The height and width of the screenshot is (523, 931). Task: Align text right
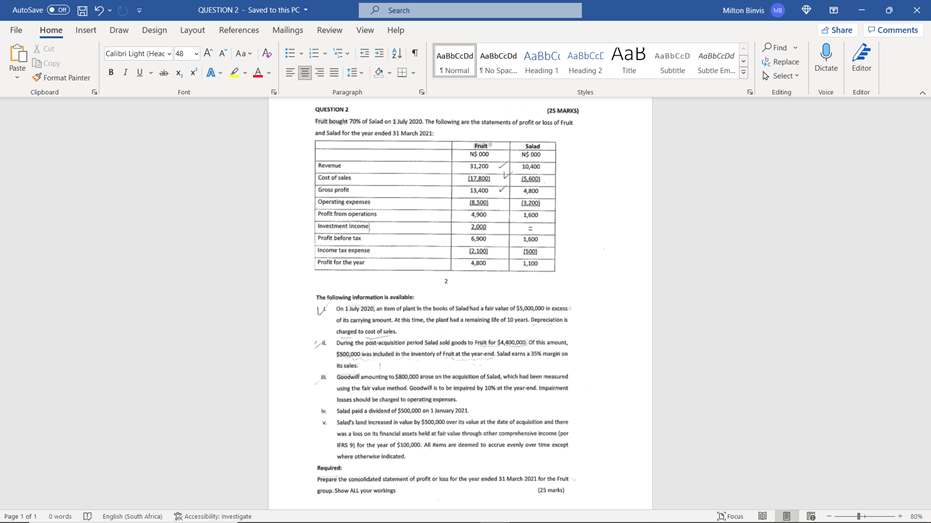[319, 72]
